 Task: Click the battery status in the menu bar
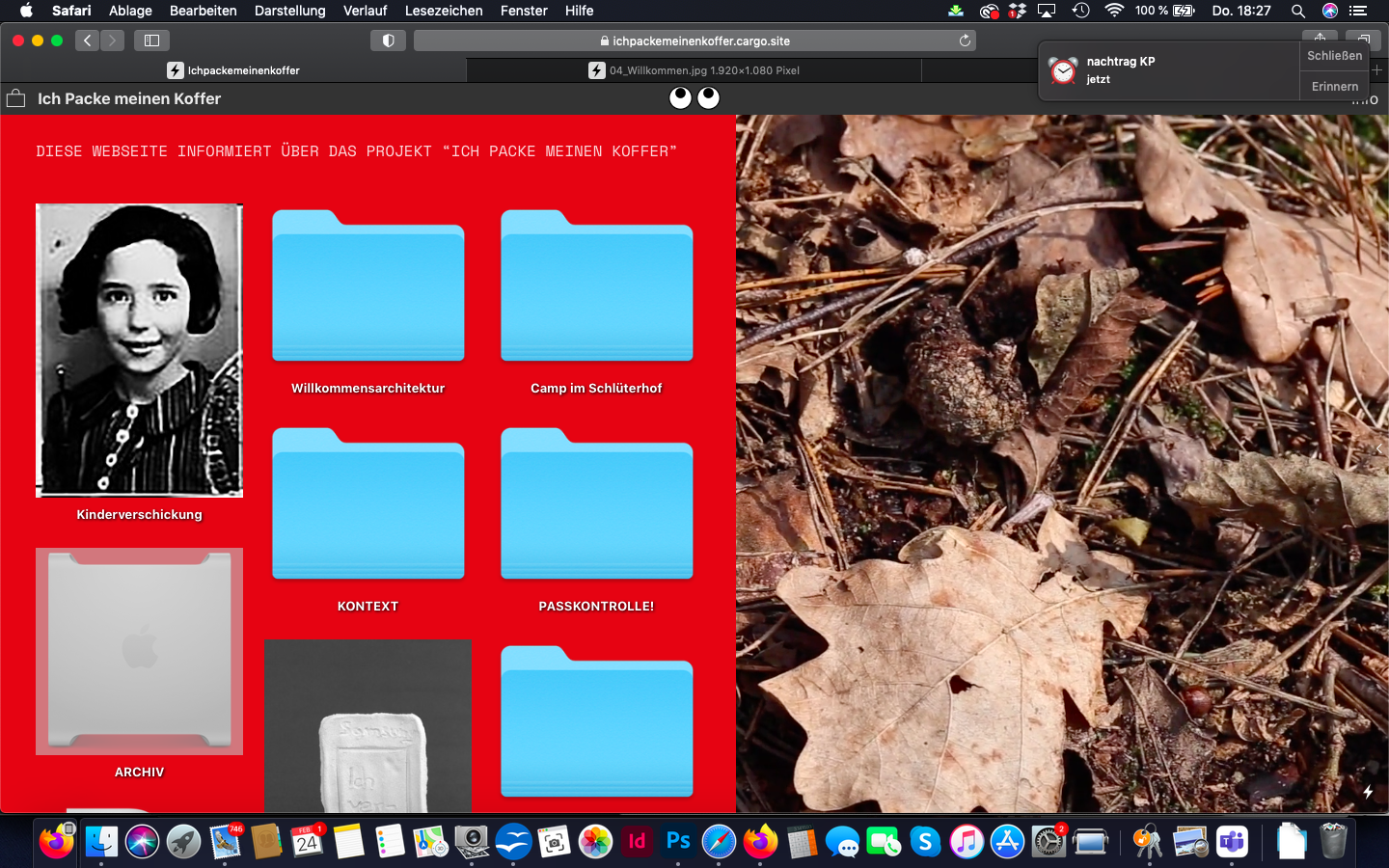click(1165, 11)
